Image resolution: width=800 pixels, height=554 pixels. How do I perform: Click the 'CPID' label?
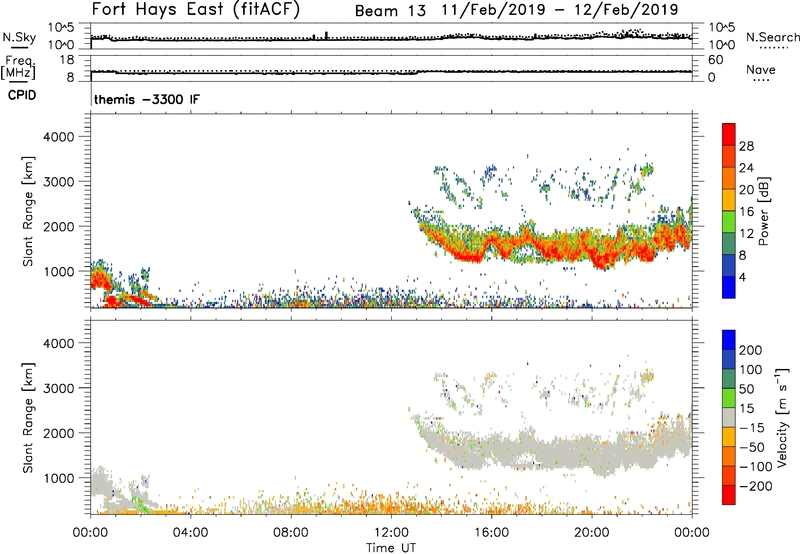[x=22, y=95]
